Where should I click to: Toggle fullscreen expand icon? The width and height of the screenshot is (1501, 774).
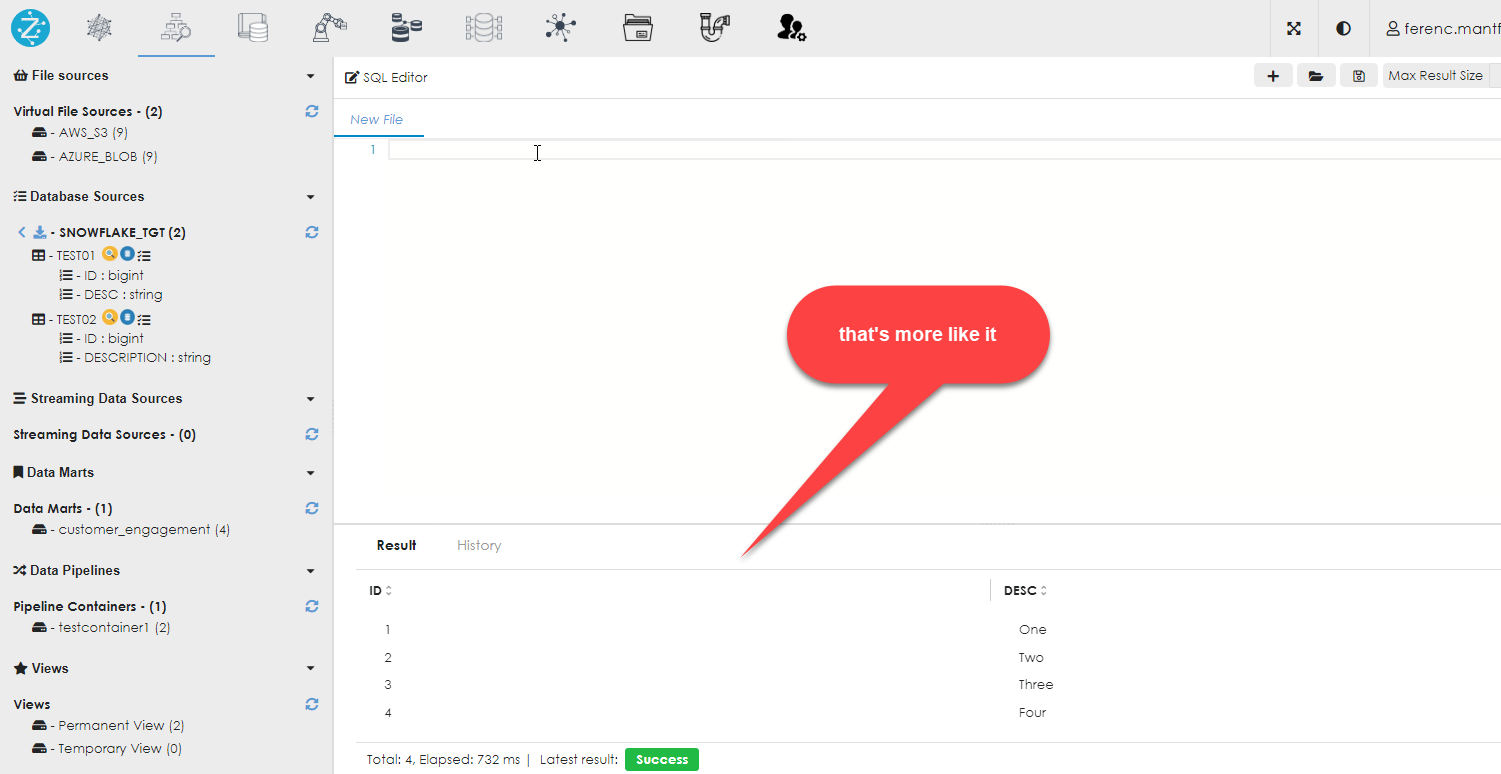click(x=1294, y=28)
